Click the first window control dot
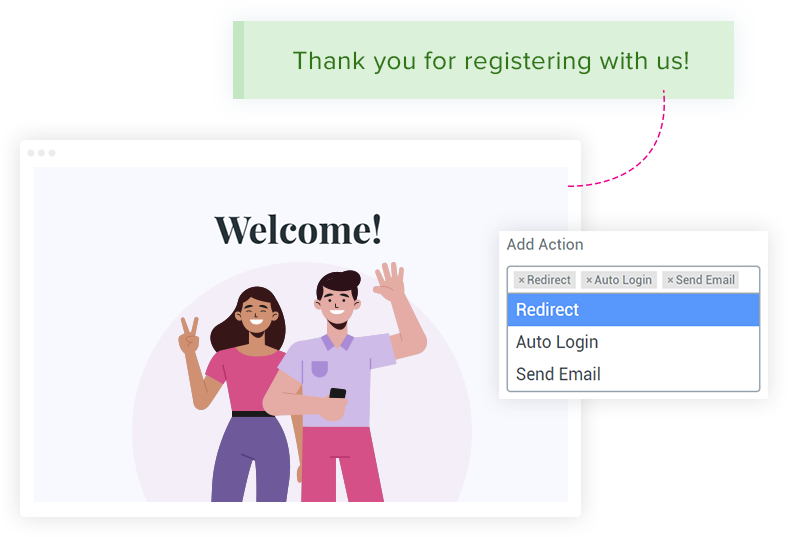The image size is (788, 537). (31, 153)
